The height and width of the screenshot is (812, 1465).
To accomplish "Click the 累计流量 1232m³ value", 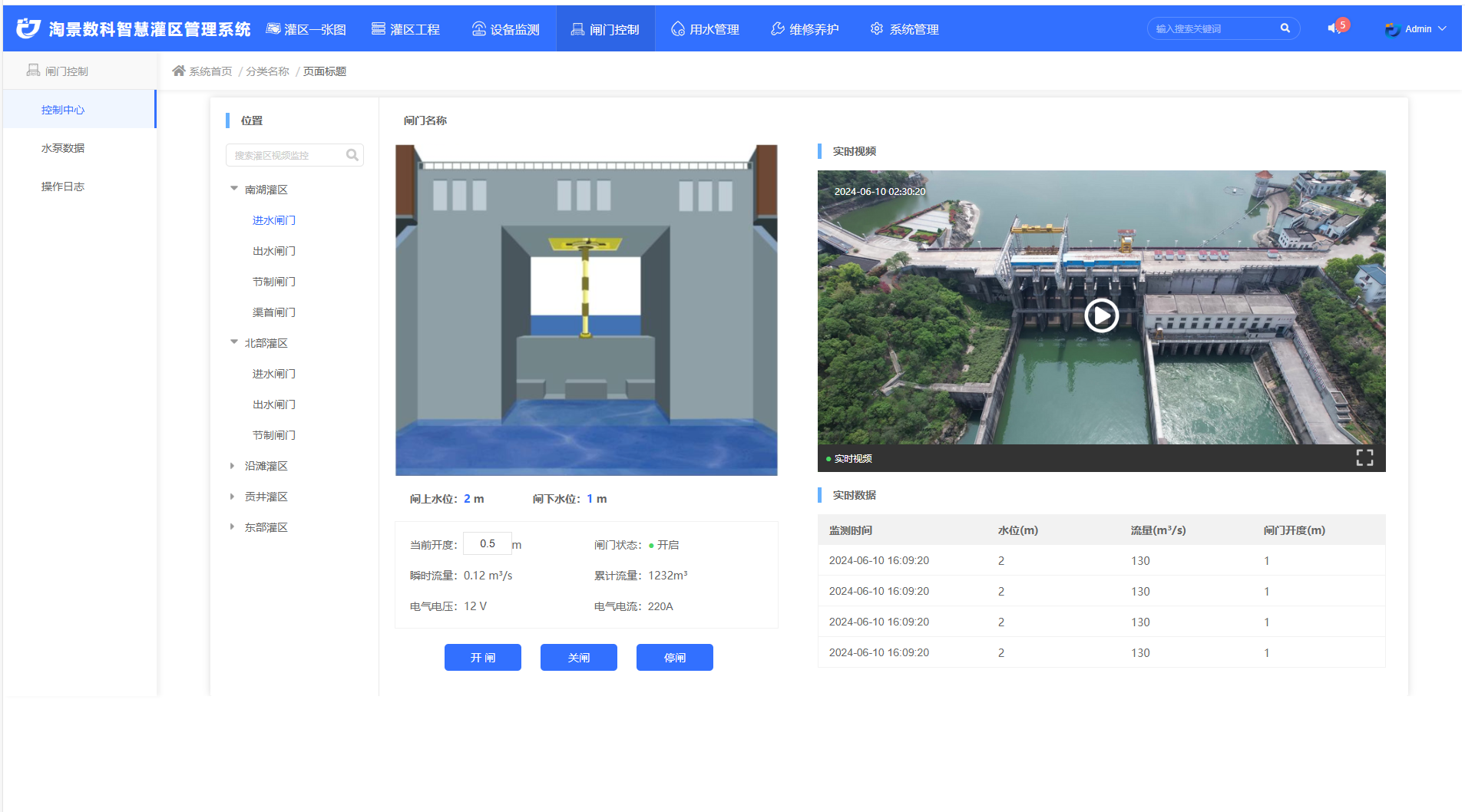I will tap(668, 575).
